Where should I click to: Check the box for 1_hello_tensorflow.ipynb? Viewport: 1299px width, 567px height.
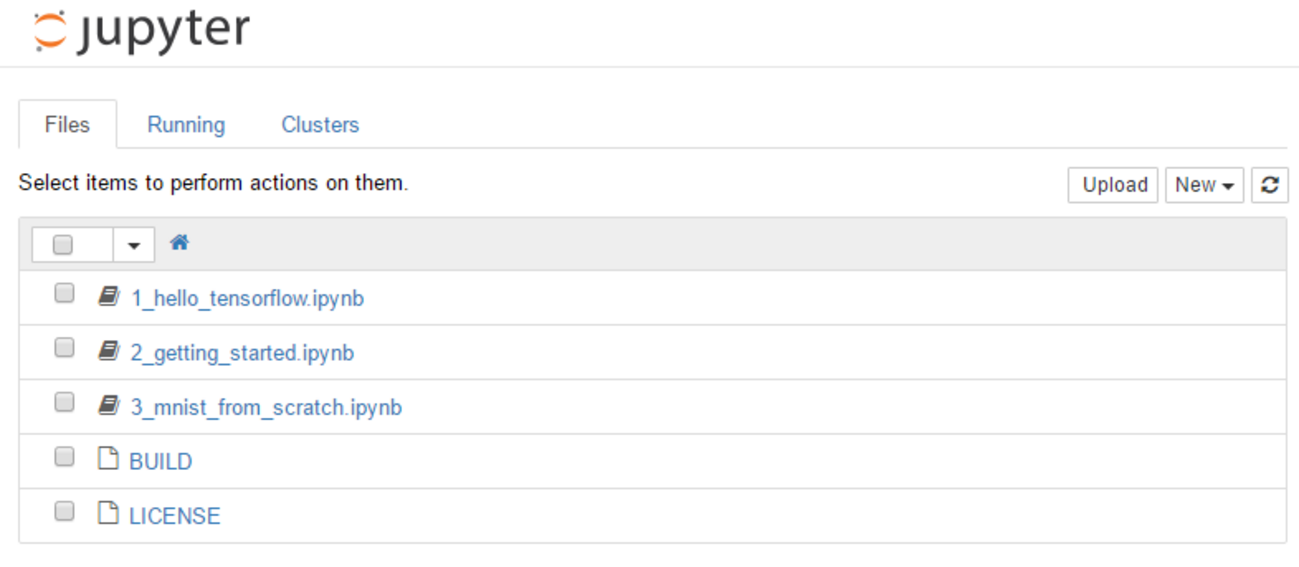click(64, 294)
